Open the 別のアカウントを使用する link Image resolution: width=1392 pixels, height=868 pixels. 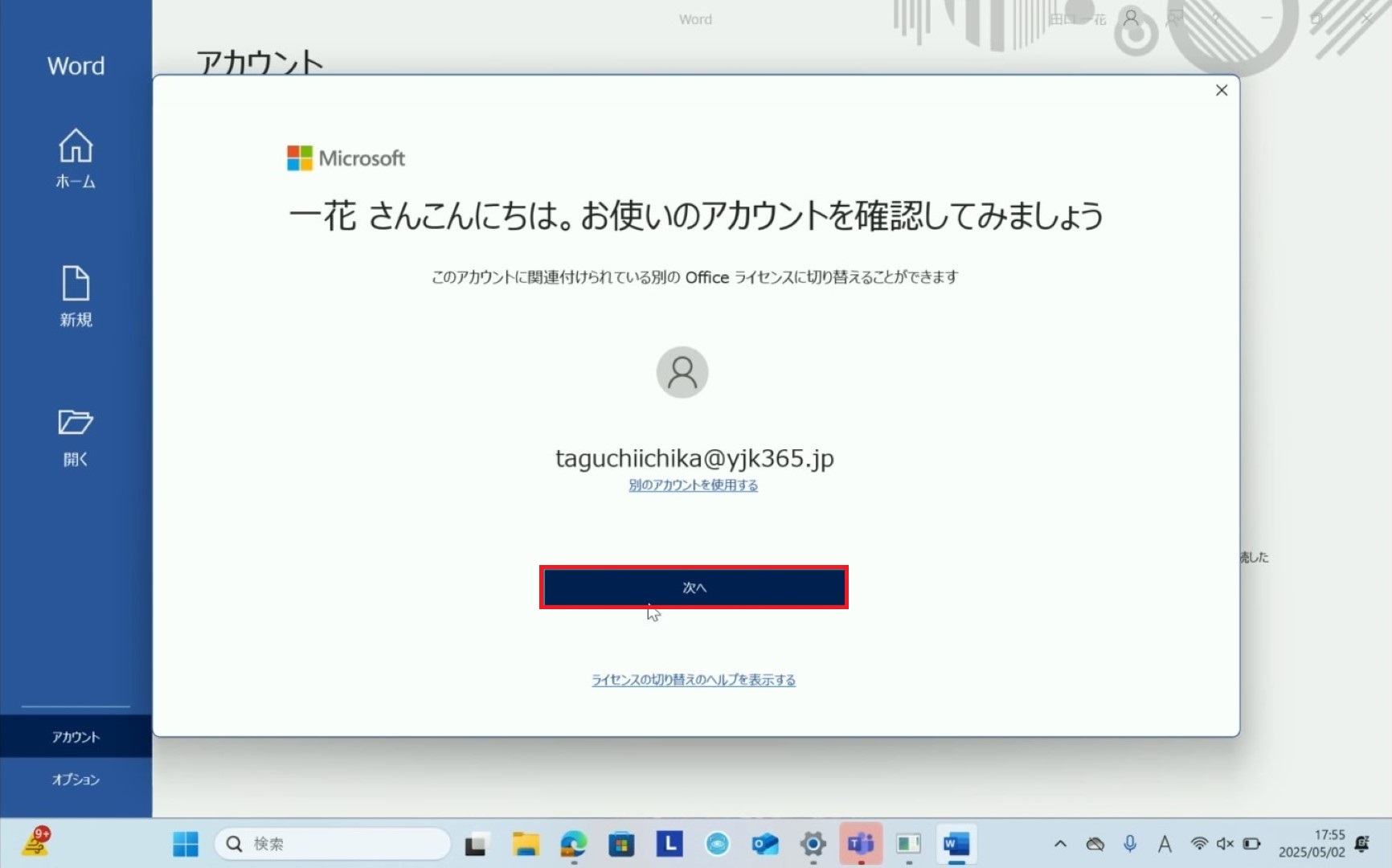pos(693,485)
